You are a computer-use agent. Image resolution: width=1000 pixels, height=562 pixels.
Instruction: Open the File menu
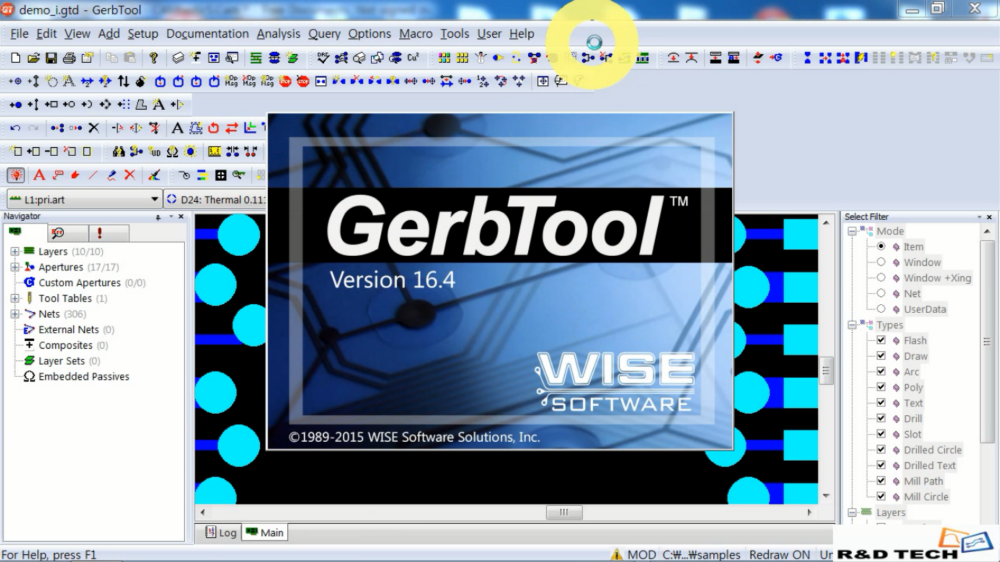click(x=19, y=34)
